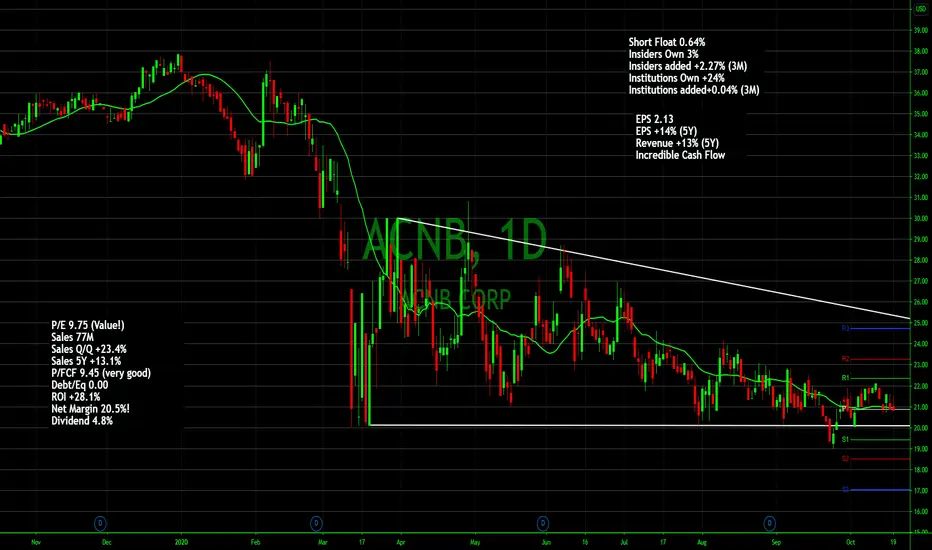Click the 'Short Float 0.64%' annotation
Screen dimensions: 932x550
(x=667, y=42)
